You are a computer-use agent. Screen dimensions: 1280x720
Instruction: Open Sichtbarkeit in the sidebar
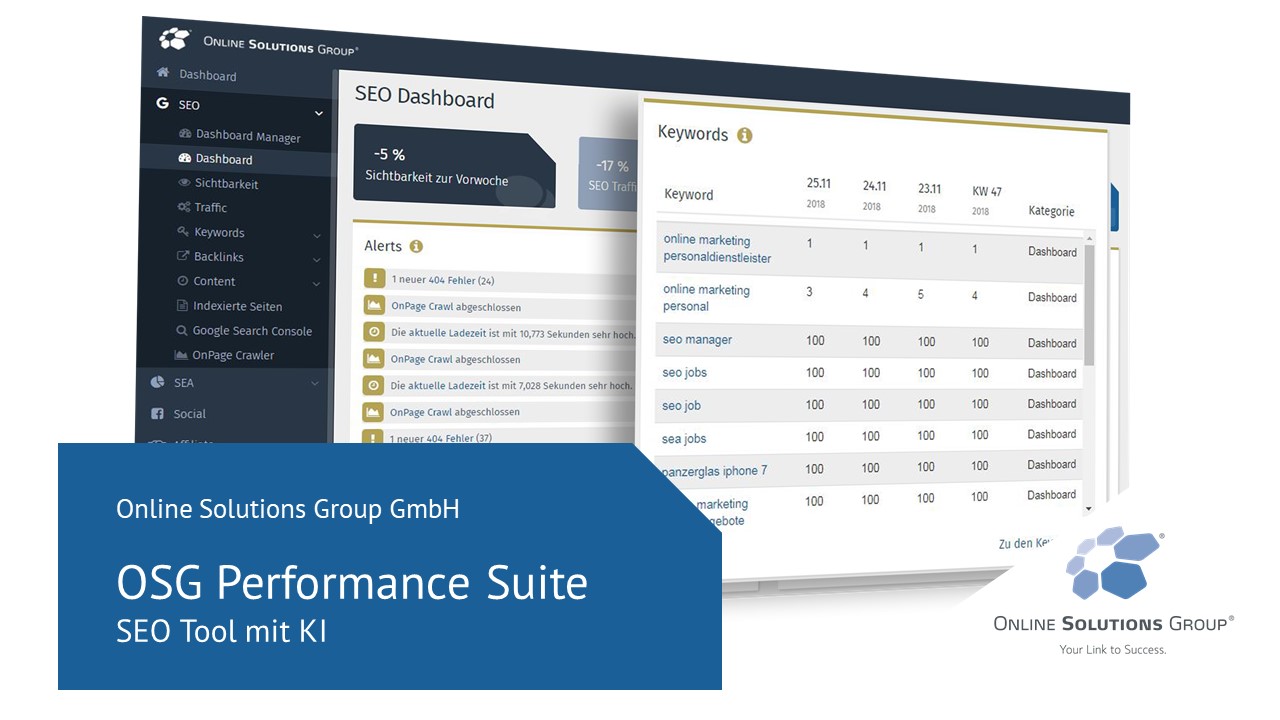point(226,183)
